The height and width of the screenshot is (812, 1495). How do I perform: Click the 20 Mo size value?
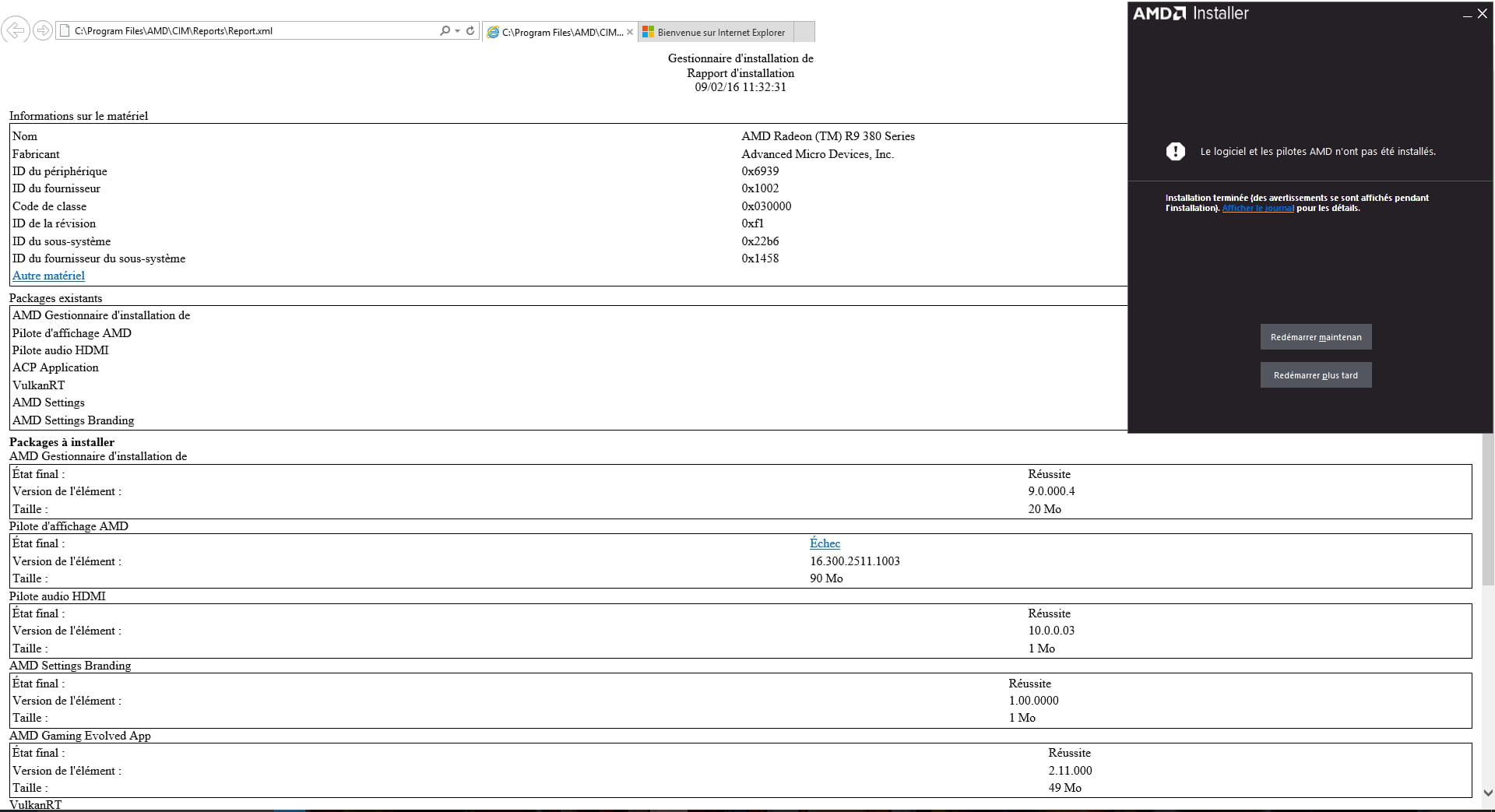tap(1044, 509)
